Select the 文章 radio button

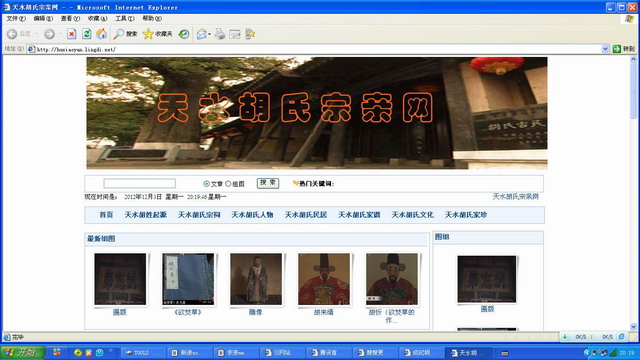coord(206,184)
